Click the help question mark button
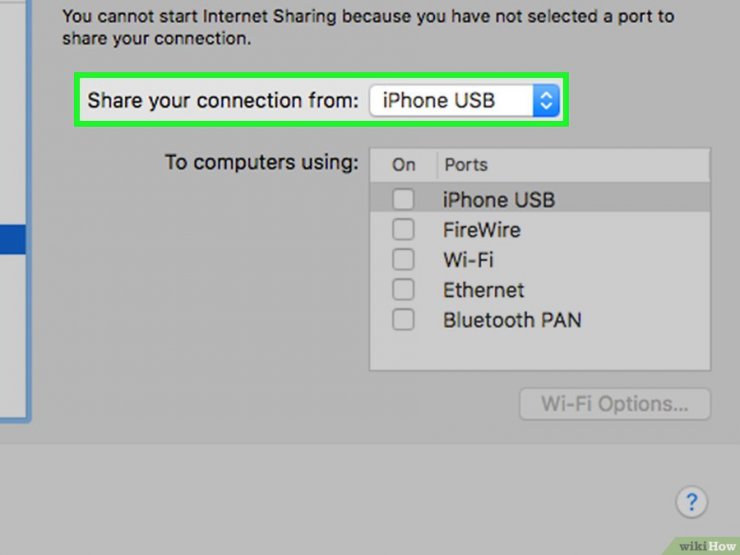The height and width of the screenshot is (555, 740). (691, 502)
